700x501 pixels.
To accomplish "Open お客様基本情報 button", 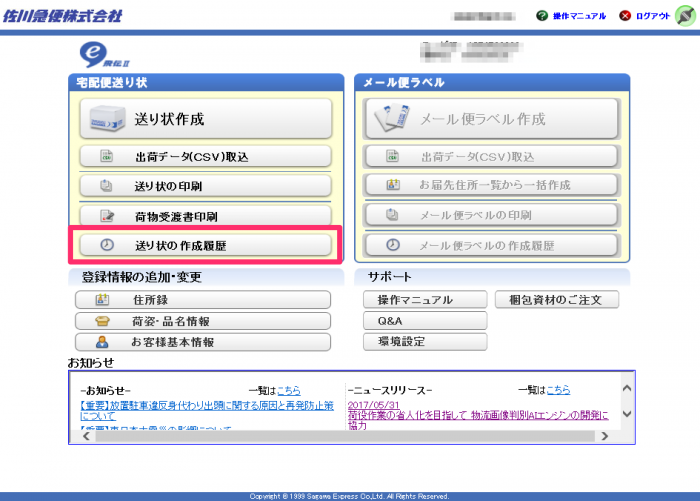I will (x=203, y=342).
